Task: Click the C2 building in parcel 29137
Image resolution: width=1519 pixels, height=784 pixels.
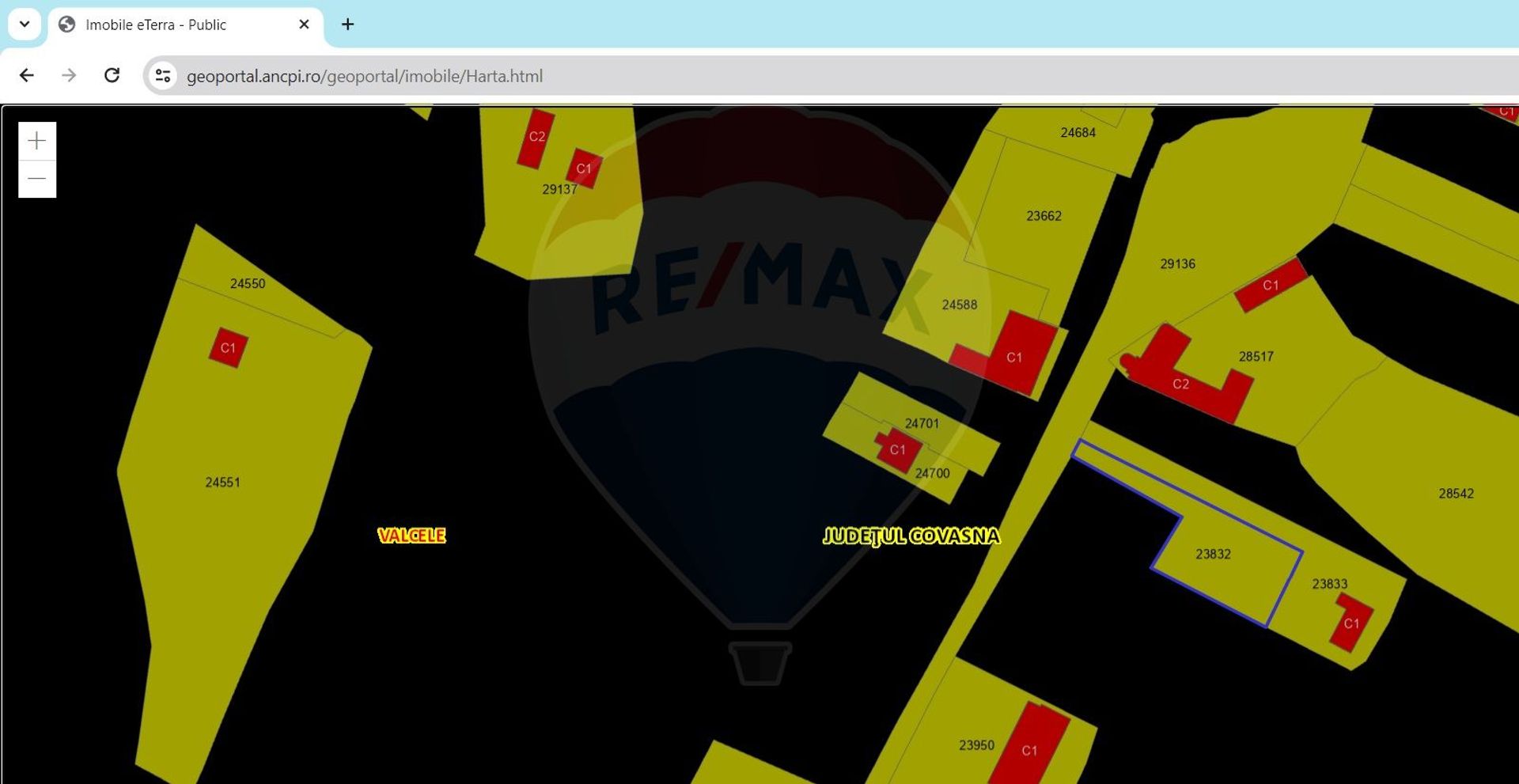Action: (536, 138)
